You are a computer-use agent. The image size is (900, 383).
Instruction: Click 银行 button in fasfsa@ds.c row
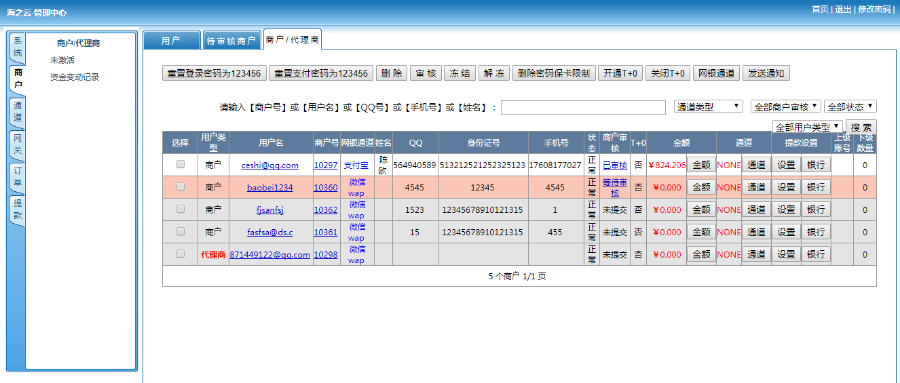coord(816,232)
